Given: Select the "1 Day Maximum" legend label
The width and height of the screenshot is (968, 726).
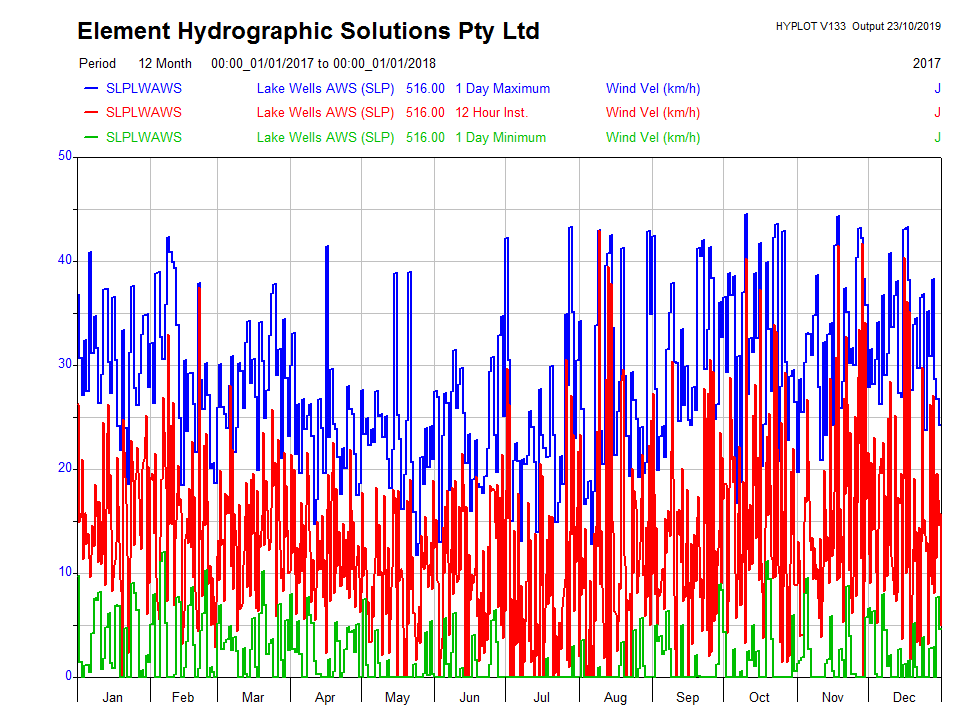Looking at the screenshot, I should (502, 88).
